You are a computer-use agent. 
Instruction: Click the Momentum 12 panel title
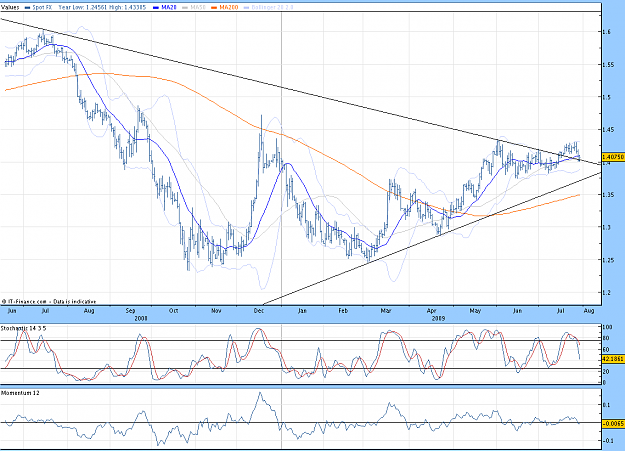pyautogui.click(x=20, y=393)
